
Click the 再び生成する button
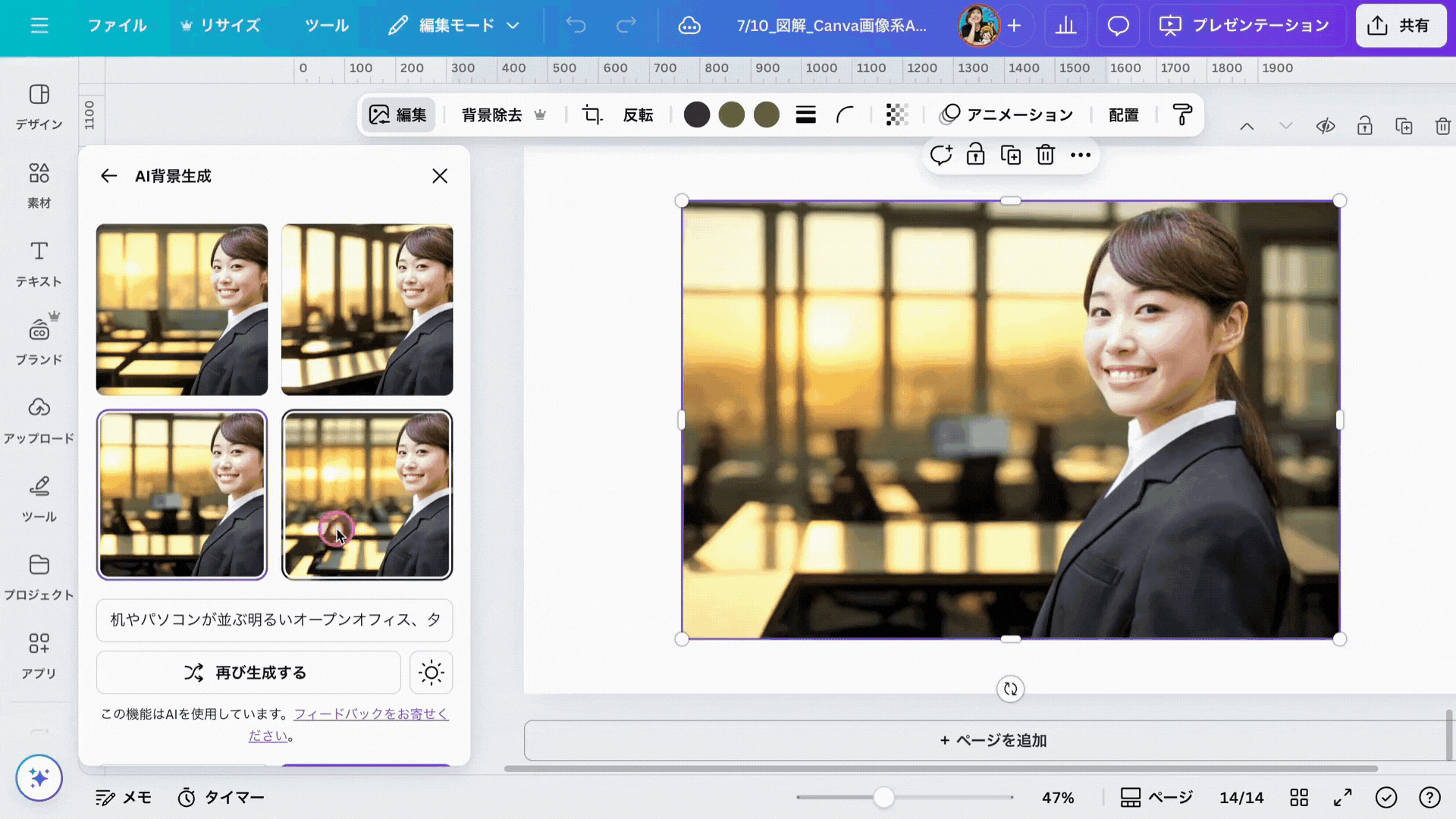click(248, 673)
